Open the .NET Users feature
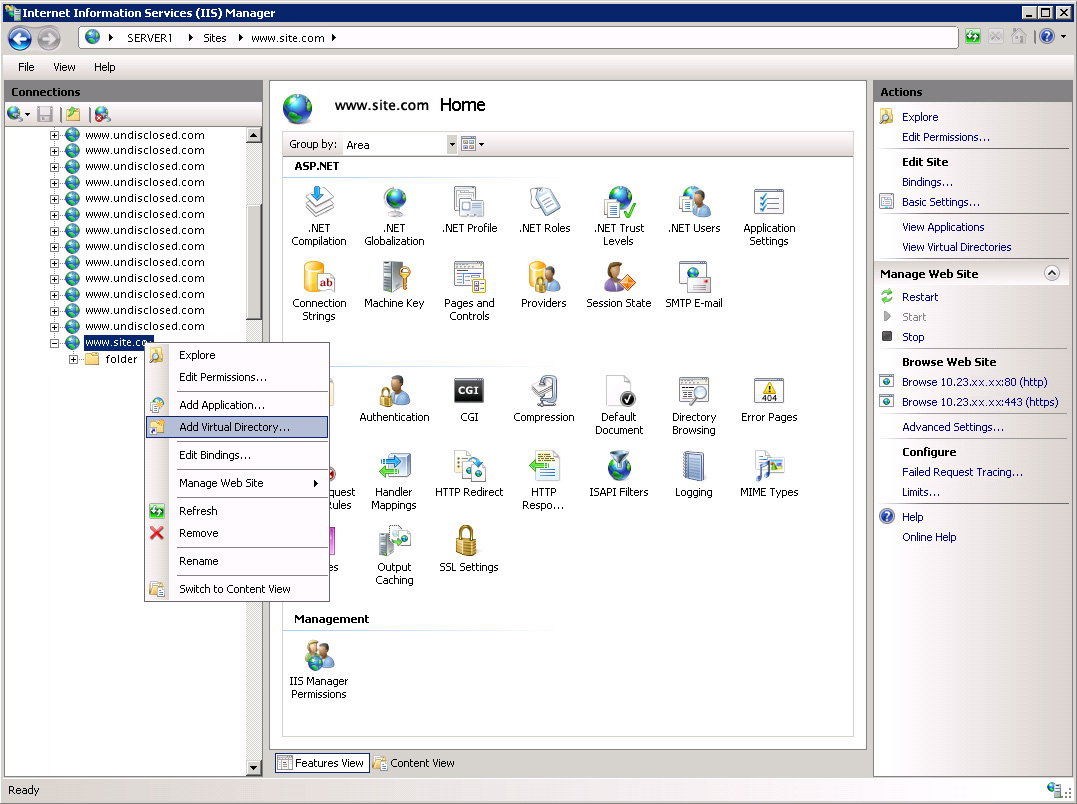The image size is (1077, 804). point(694,209)
